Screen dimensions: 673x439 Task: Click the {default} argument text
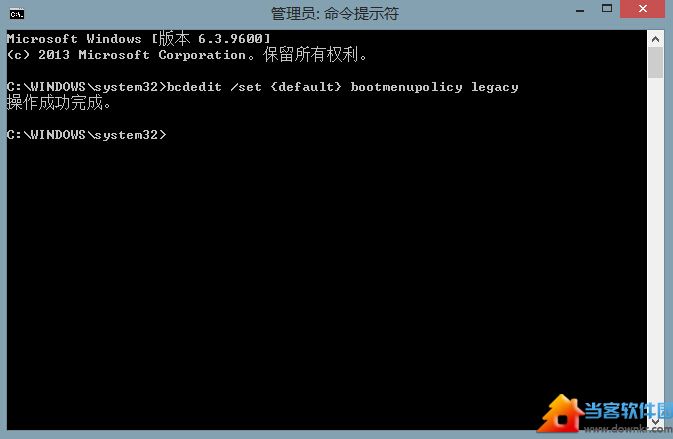(x=306, y=87)
